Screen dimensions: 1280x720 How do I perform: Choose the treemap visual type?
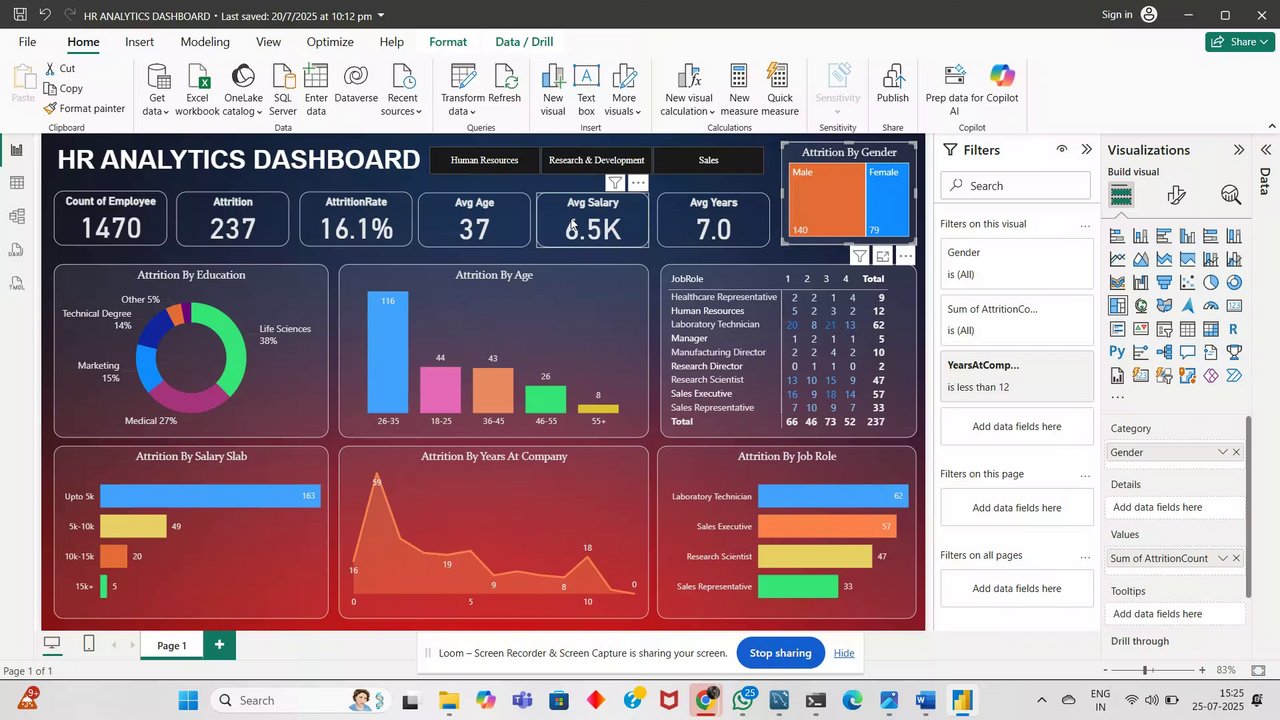tap(1118, 306)
